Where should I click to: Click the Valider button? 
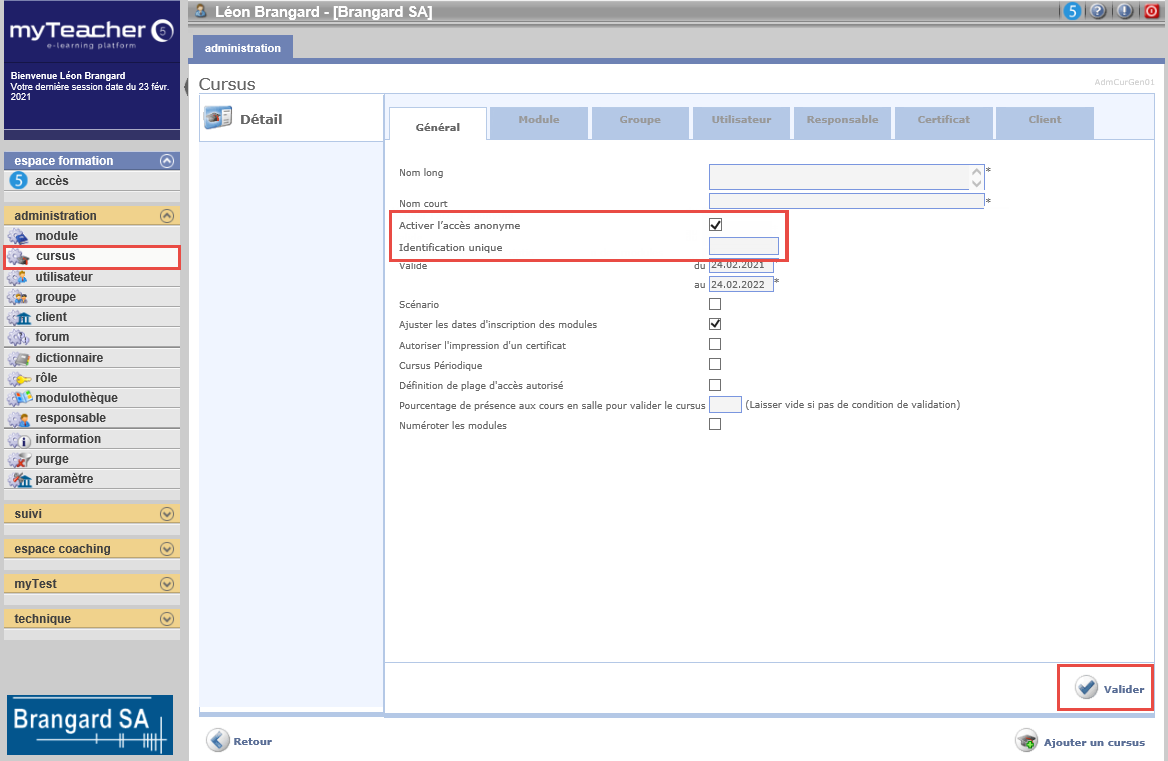(1110, 689)
